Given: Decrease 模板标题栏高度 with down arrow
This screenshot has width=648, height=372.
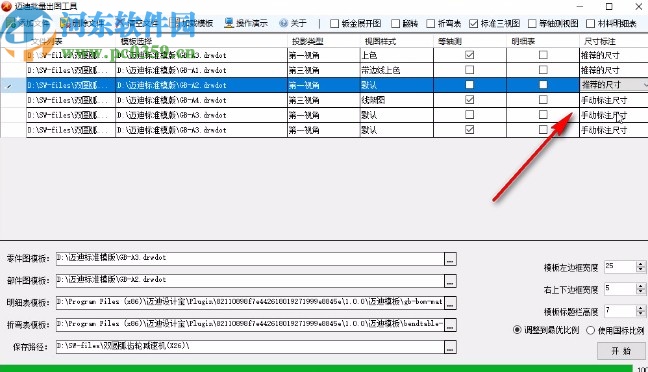Looking at the screenshot, I should [641, 314].
